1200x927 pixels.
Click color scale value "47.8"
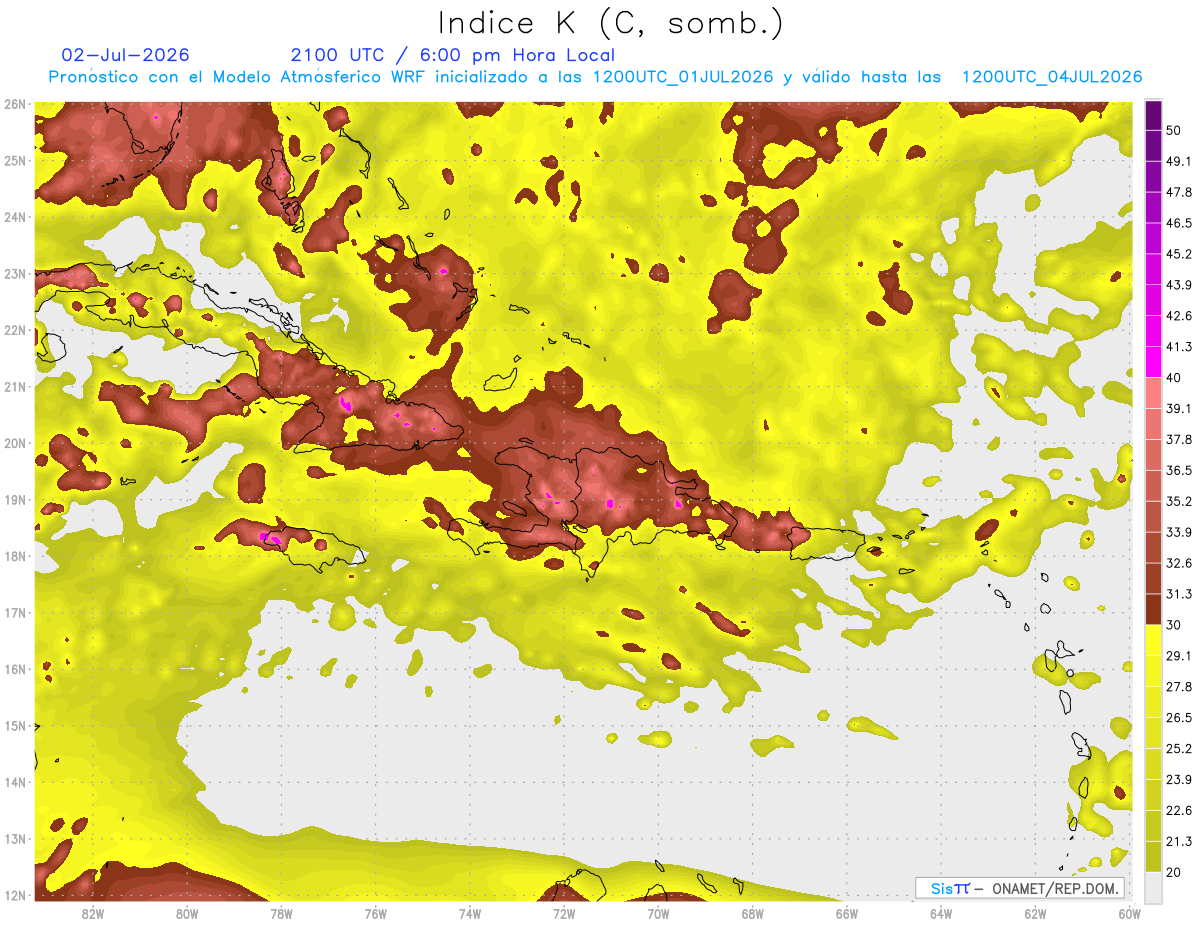[x=1180, y=191]
